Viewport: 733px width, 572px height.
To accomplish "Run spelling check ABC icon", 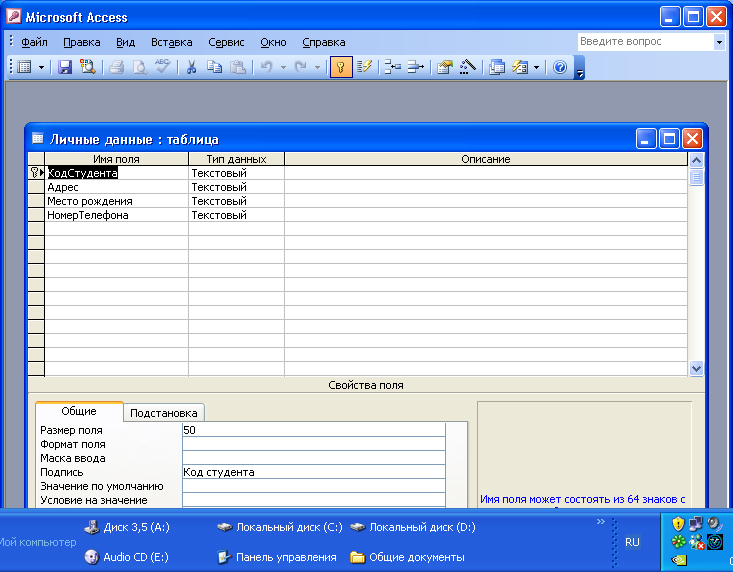I will (x=162, y=67).
